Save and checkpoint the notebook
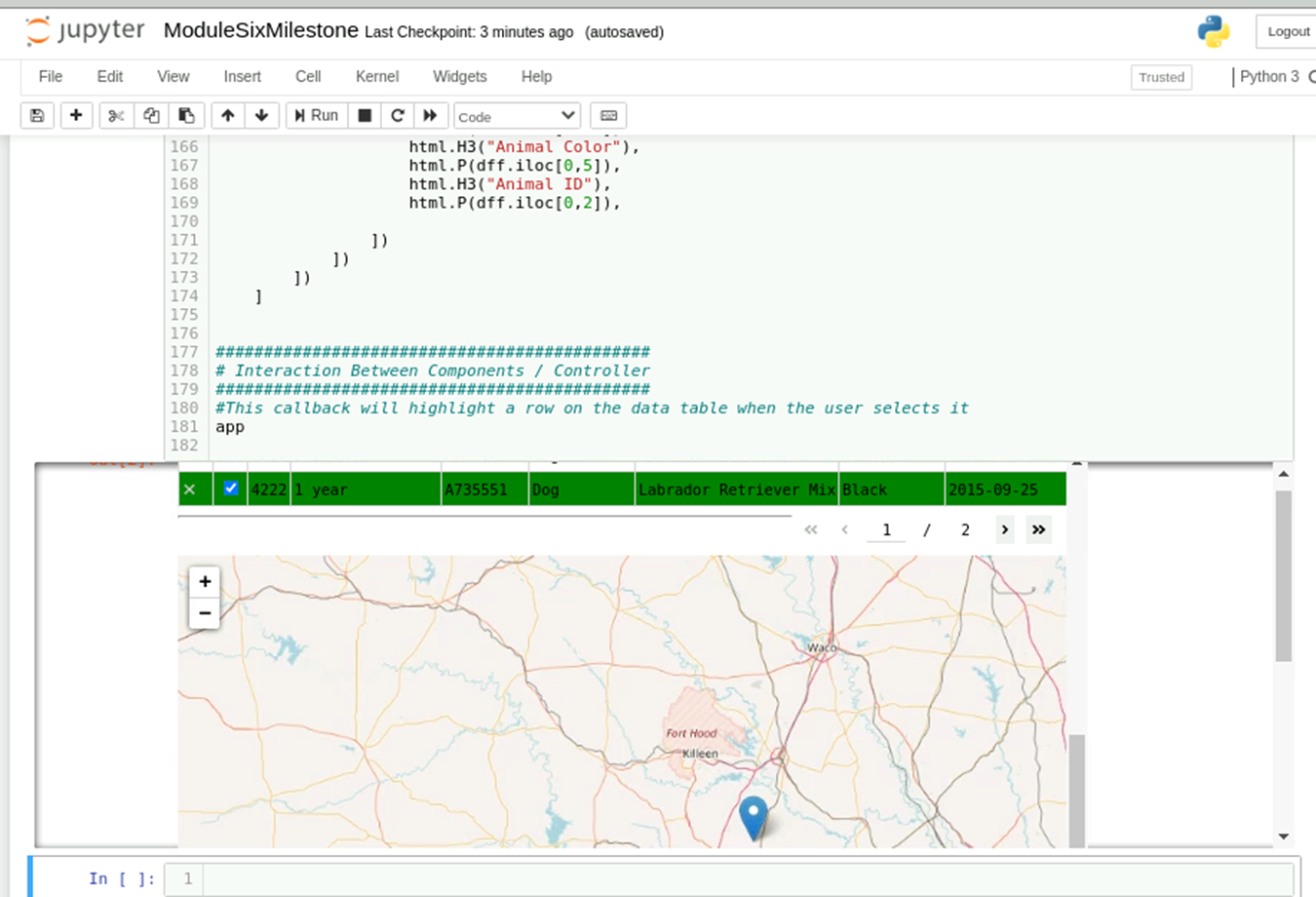The height and width of the screenshot is (897, 1316). [x=37, y=115]
